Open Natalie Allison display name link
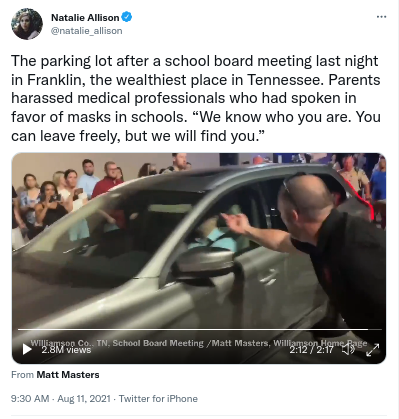Screen dimensions: 399x419 coord(85,17)
